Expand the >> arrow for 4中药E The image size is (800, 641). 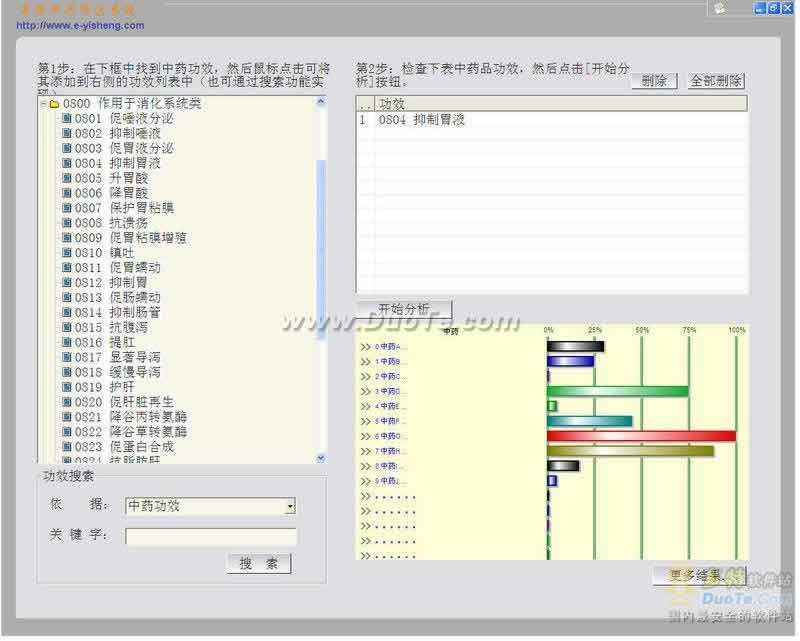point(365,407)
